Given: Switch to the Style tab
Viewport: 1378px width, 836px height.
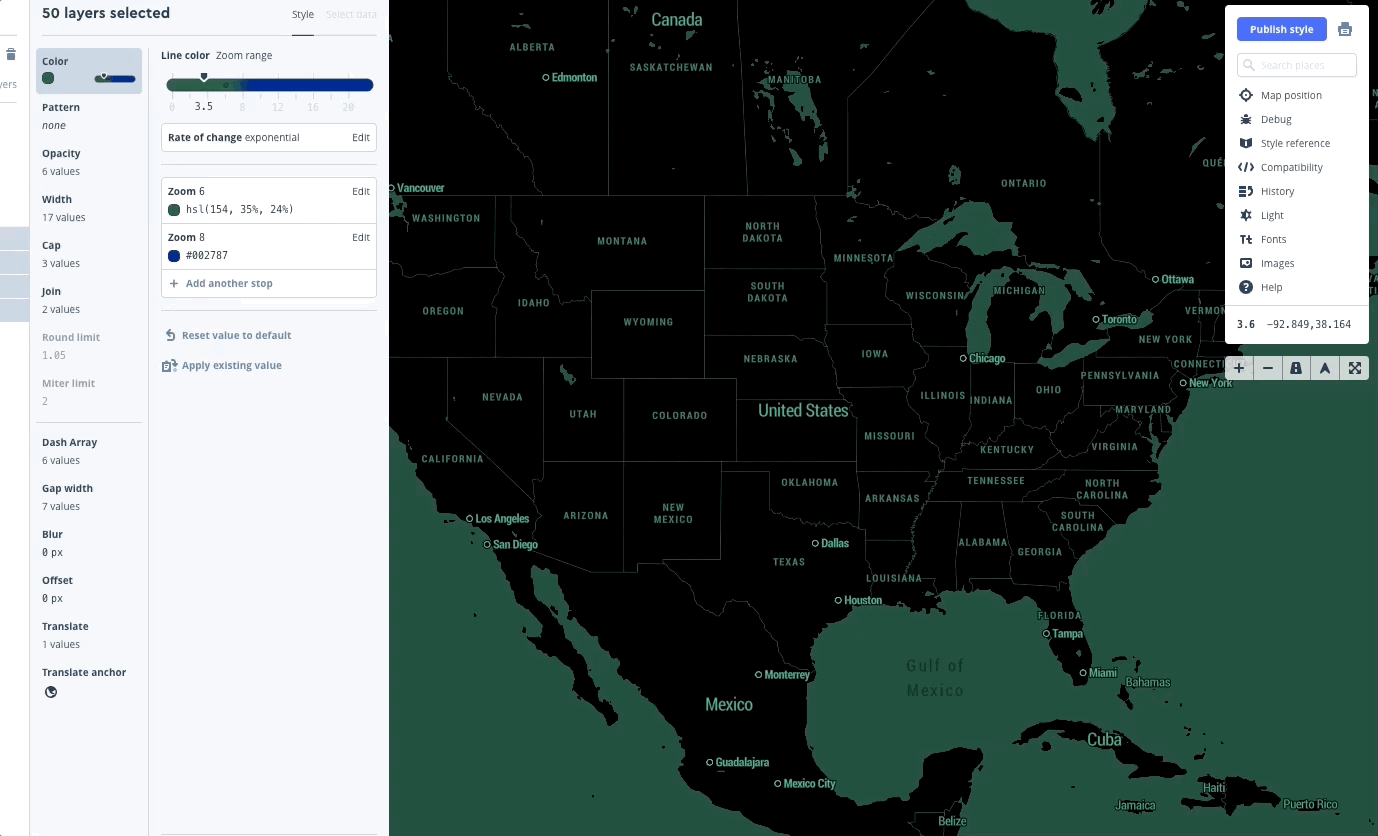Looking at the screenshot, I should (x=303, y=15).
